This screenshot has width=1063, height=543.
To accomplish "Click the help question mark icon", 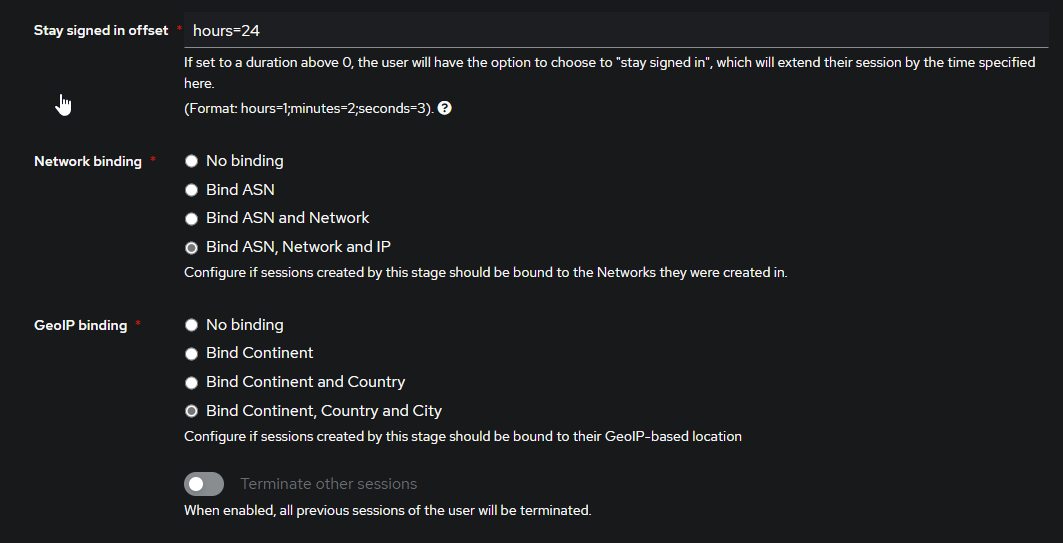I will pos(445,108).
